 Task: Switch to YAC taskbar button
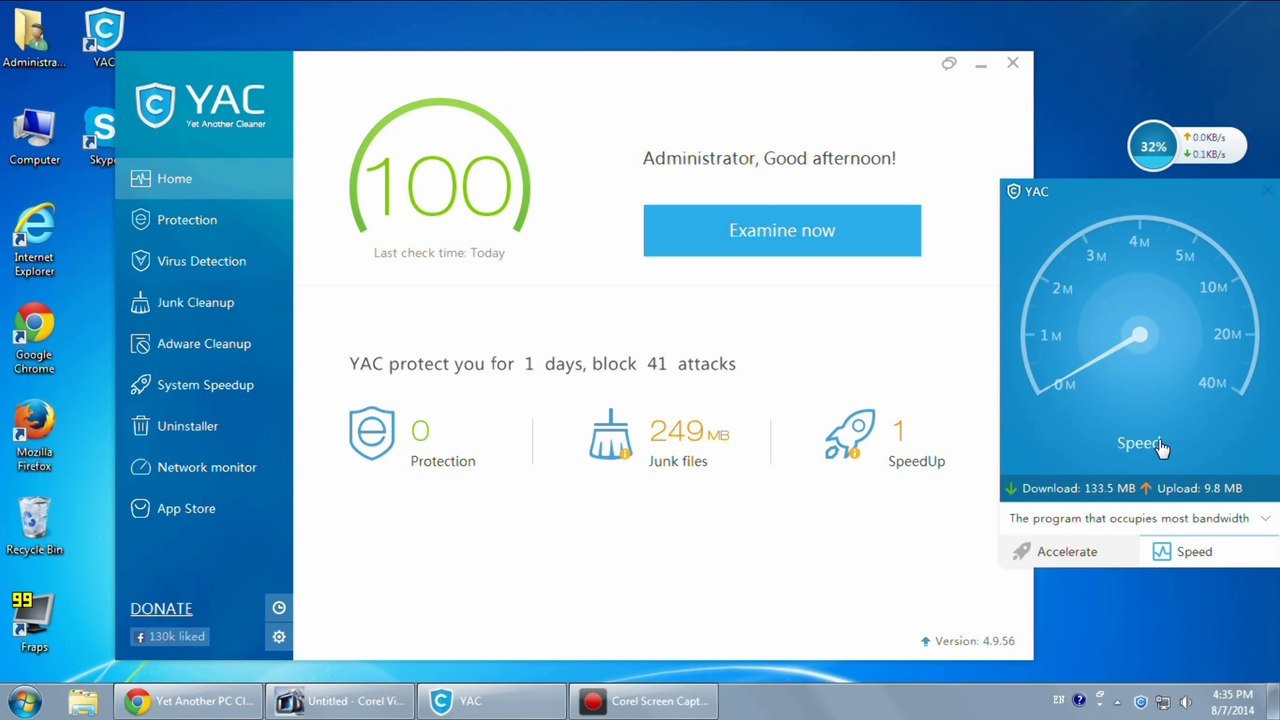[x=492, y=701]
